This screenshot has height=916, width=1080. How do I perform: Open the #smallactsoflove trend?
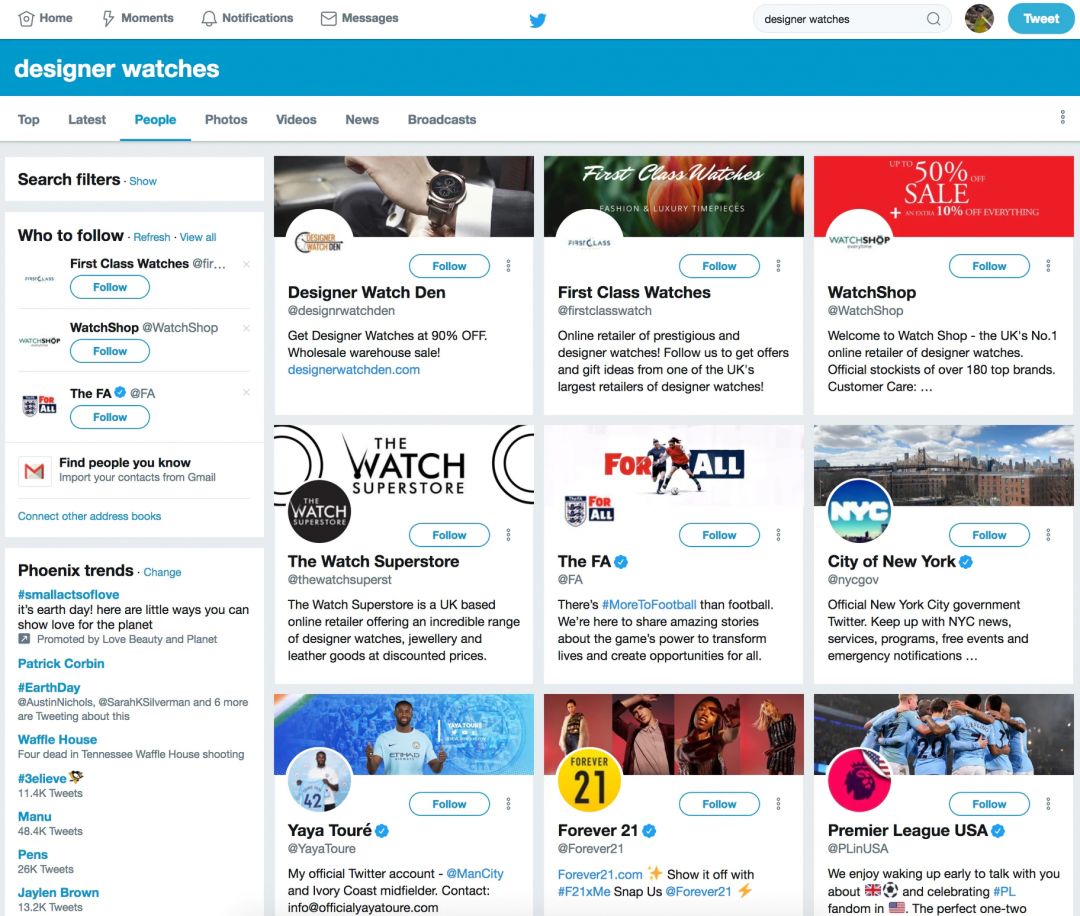[68, 594]
